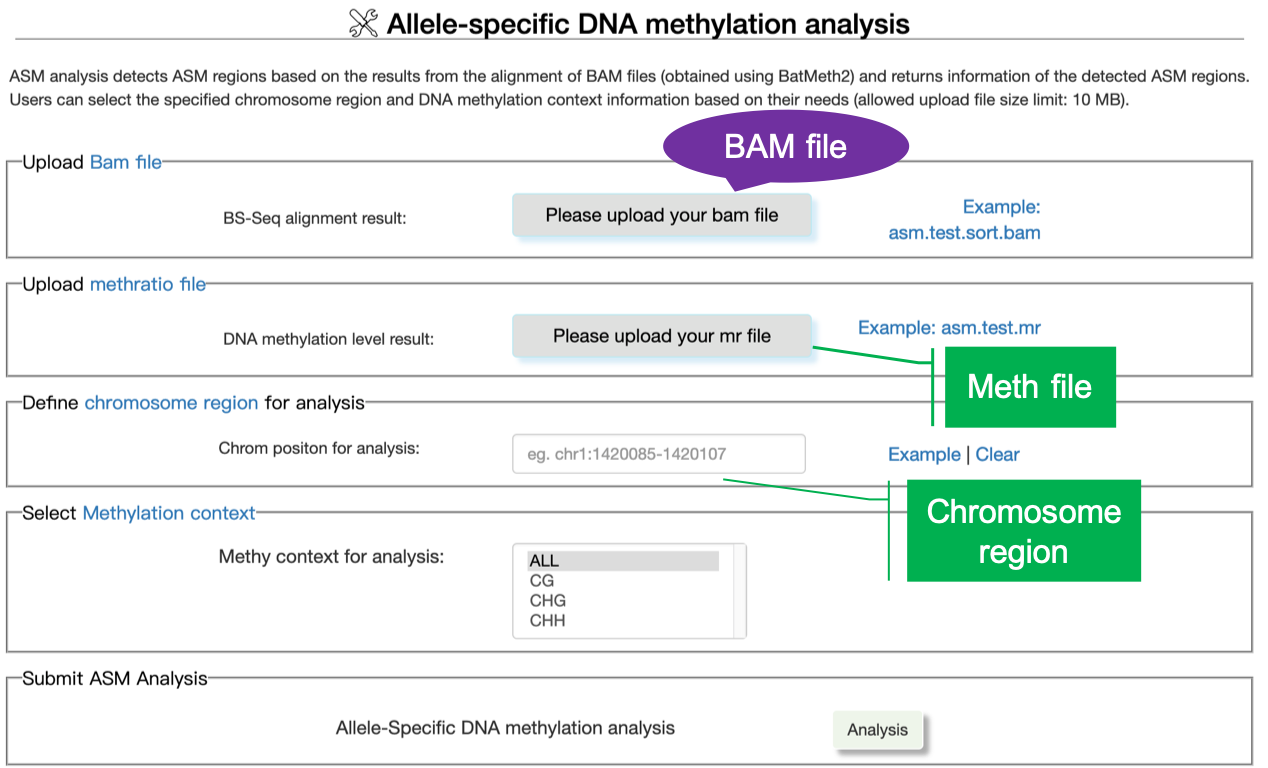Click the chromosome position input field
Image resolution: width=1268 pixels, height=768 pixels.
click(x=658, y=453)
